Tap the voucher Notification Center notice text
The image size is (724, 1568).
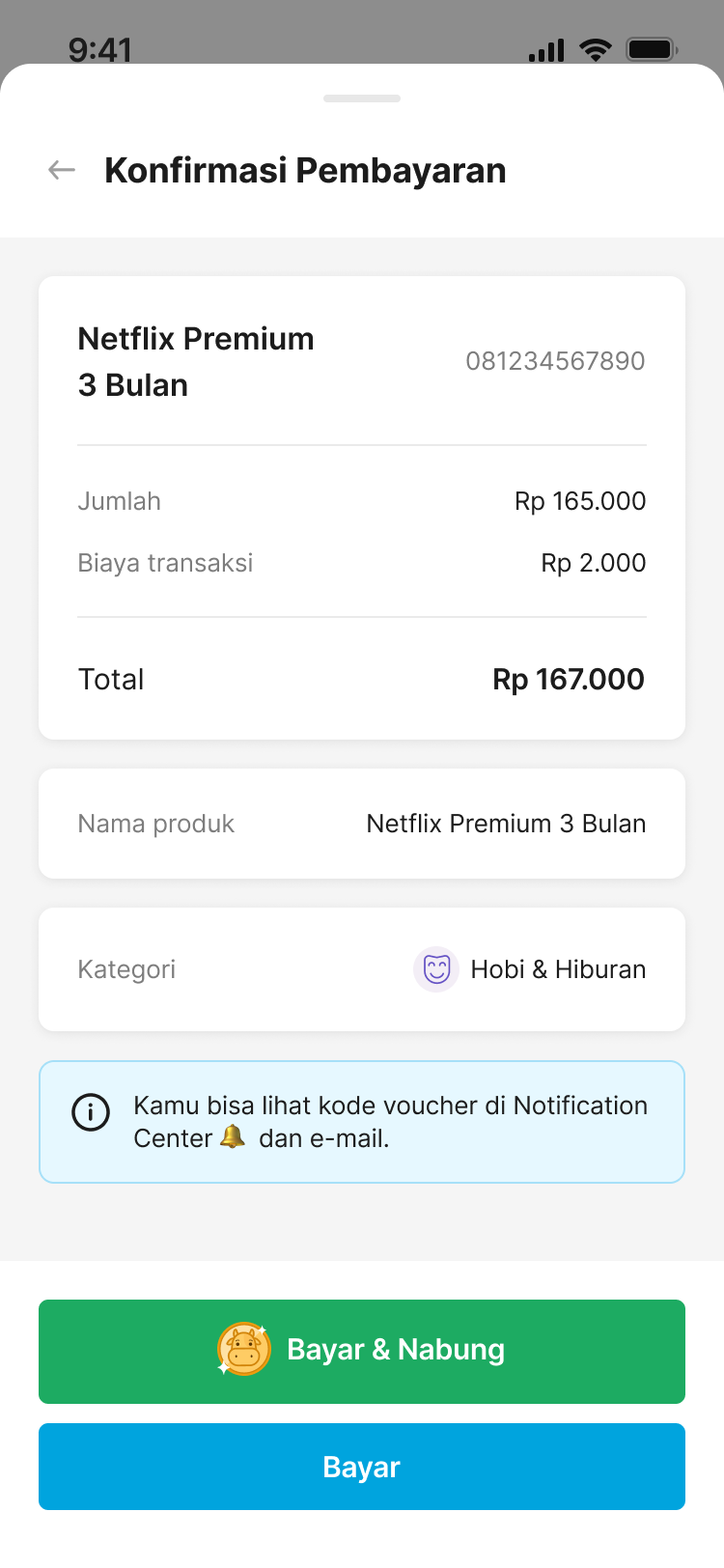390,1122
